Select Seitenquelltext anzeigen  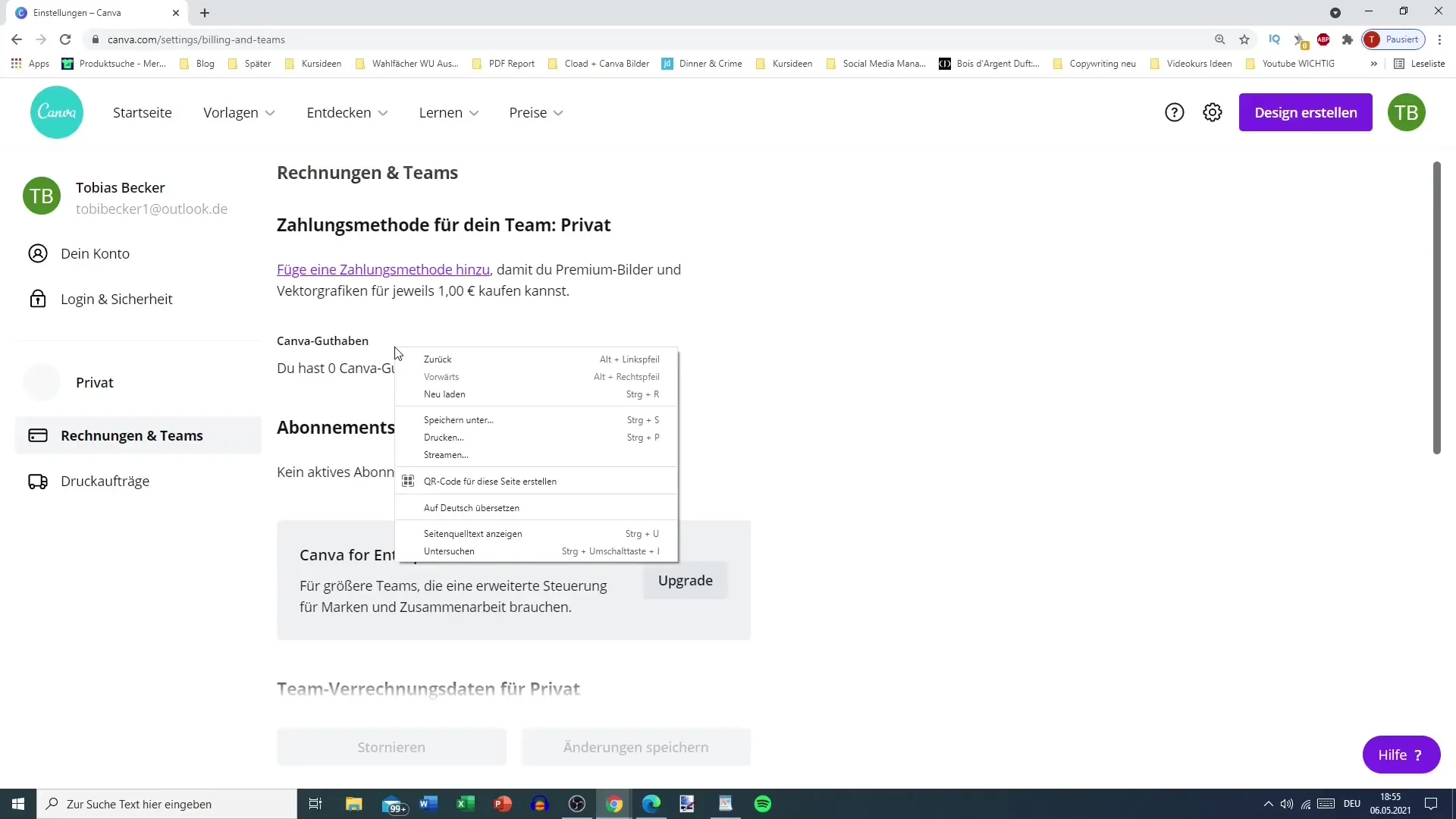pos(536,534)
